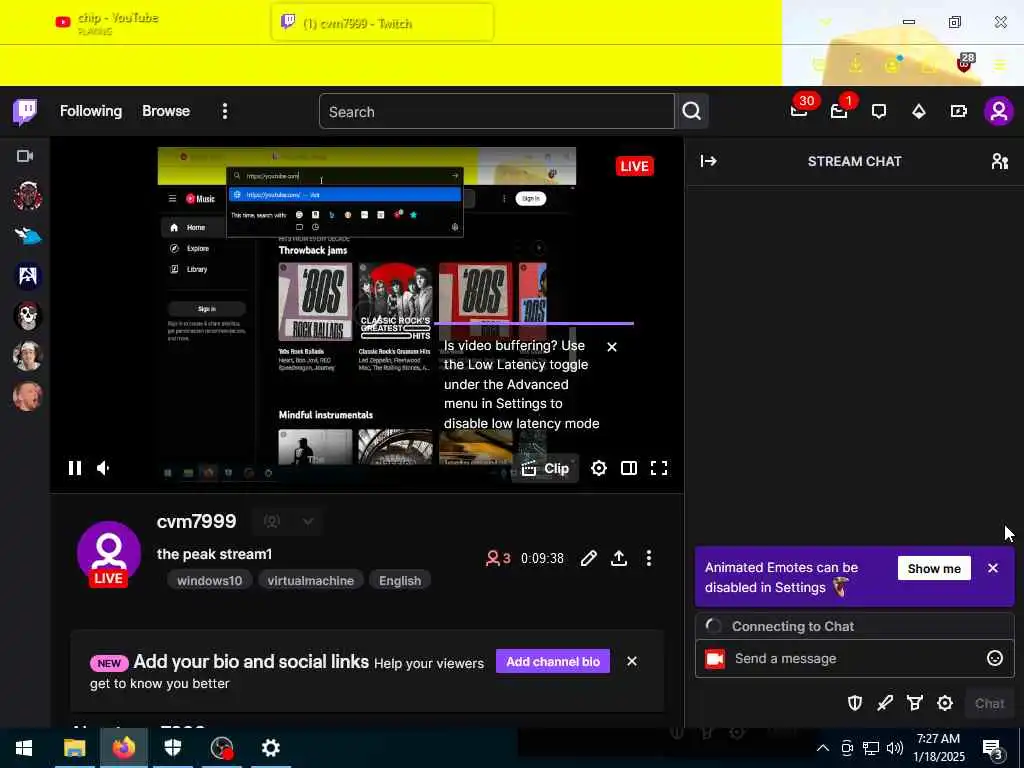Open the sidebar channel avatar with letter A
The height and width of the screenshot is (768, 1024).
click(x=27, y=276)
